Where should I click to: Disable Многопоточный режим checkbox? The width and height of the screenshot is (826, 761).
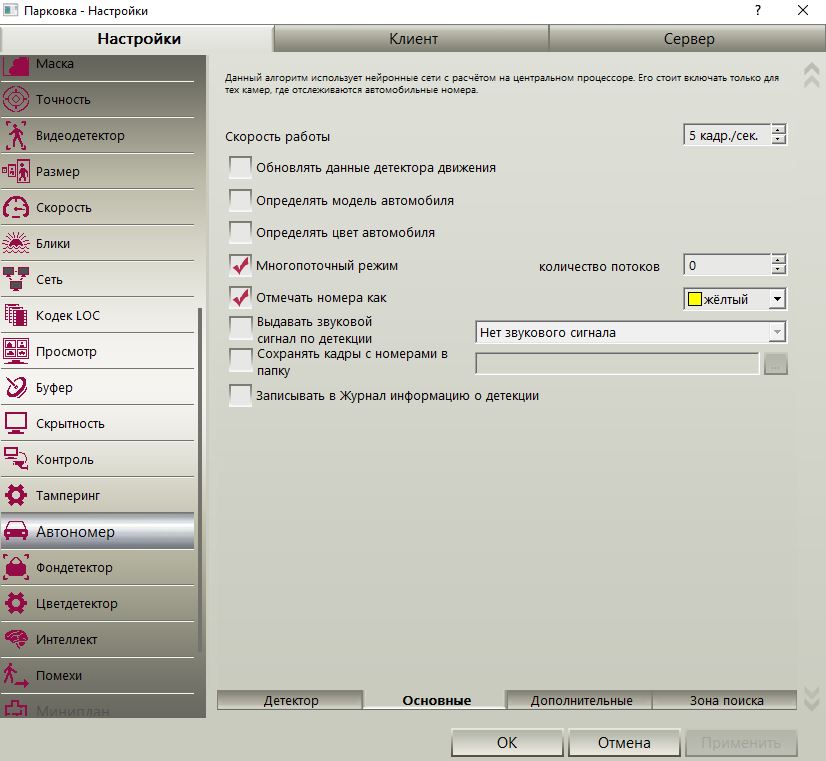click(240, 265)
